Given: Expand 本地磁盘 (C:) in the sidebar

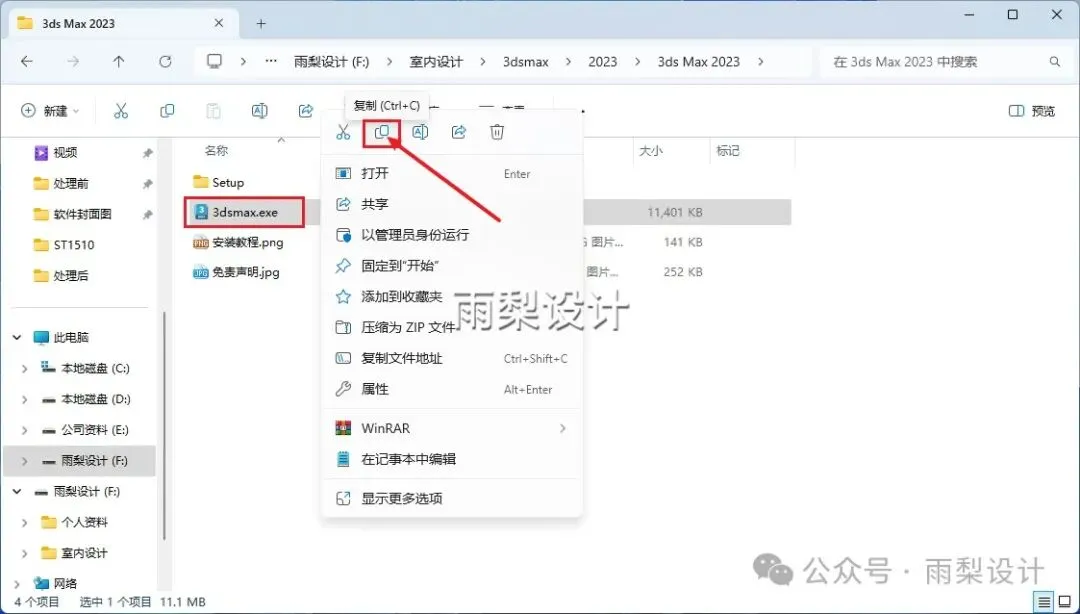Looking at the screenshot, I should pos(25,369).
